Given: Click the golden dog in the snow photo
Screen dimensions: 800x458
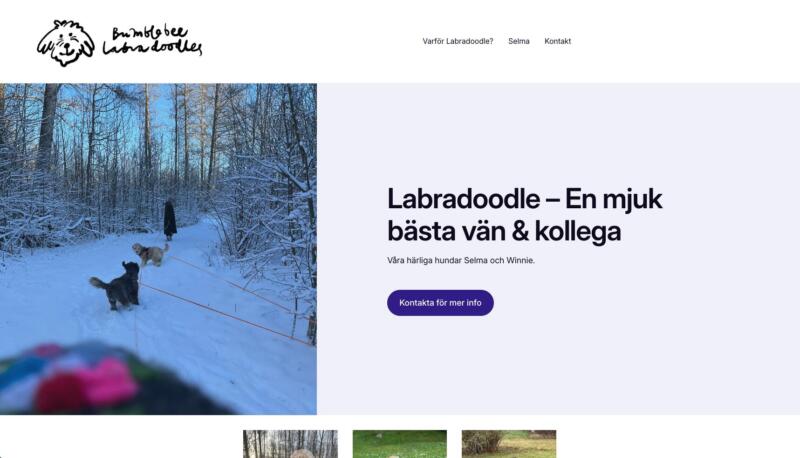Looking at the screenshot, I should [149, 254].
